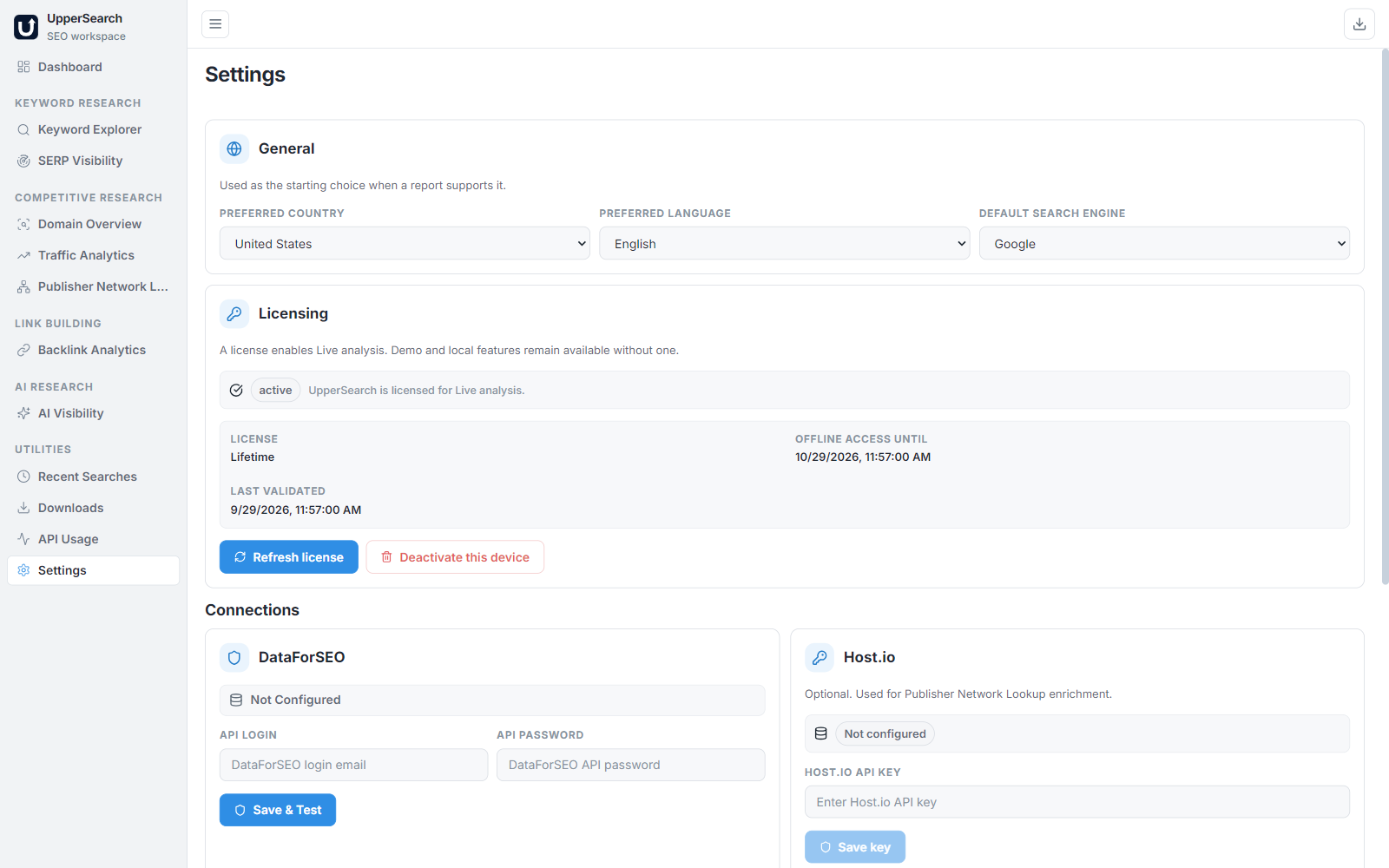This screenshot has width=1389, height=868.
Task: Open Backlink Analytics
Action: click(93, 350)
